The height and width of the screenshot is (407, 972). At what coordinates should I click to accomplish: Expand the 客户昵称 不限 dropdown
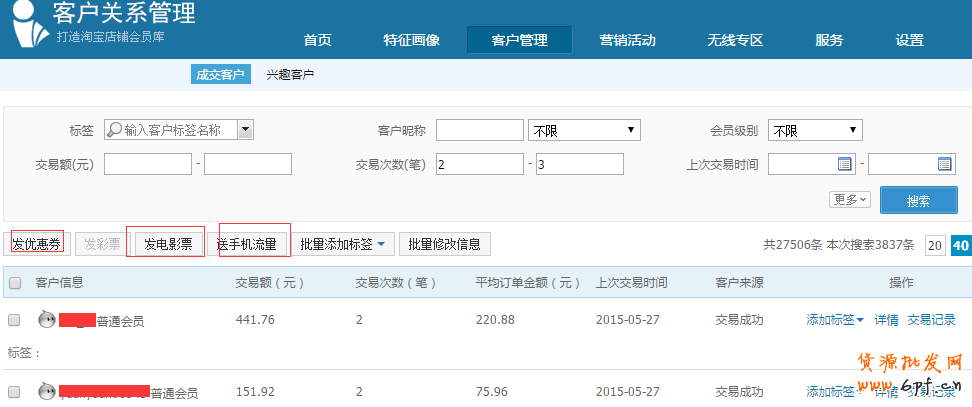584,130
